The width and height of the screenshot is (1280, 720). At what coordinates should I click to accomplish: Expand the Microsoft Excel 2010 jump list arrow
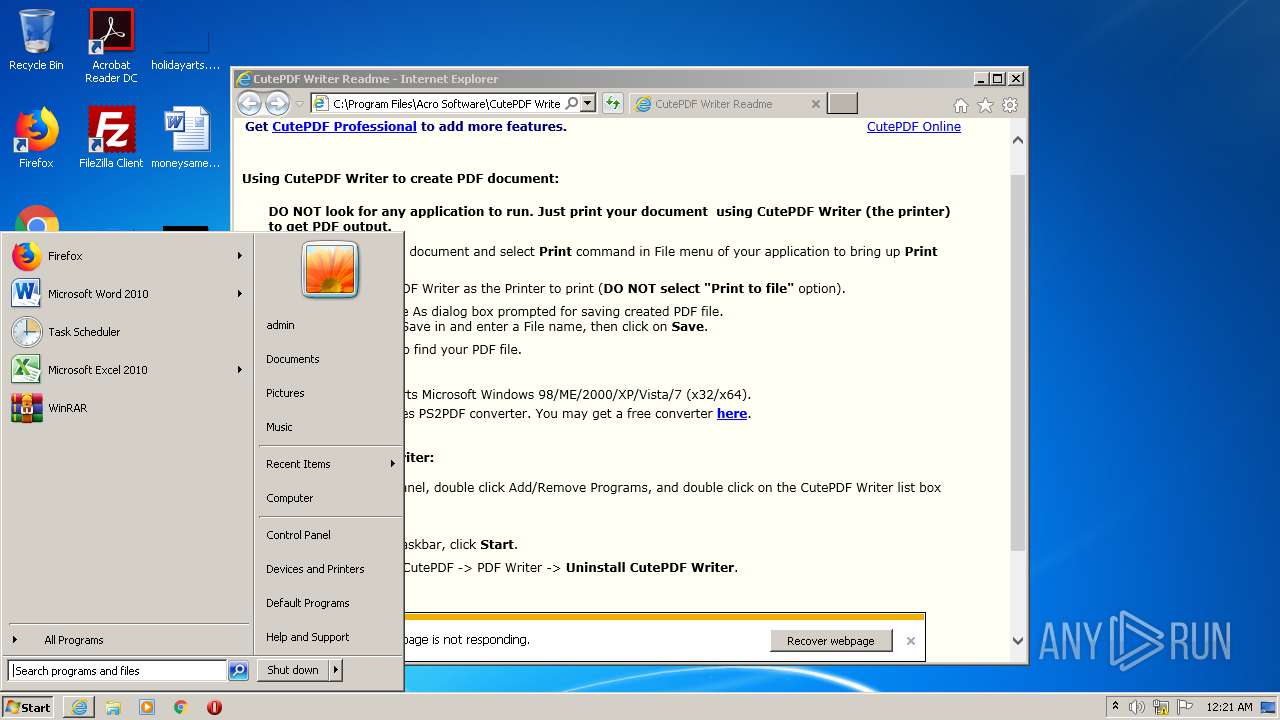point(240,370)
